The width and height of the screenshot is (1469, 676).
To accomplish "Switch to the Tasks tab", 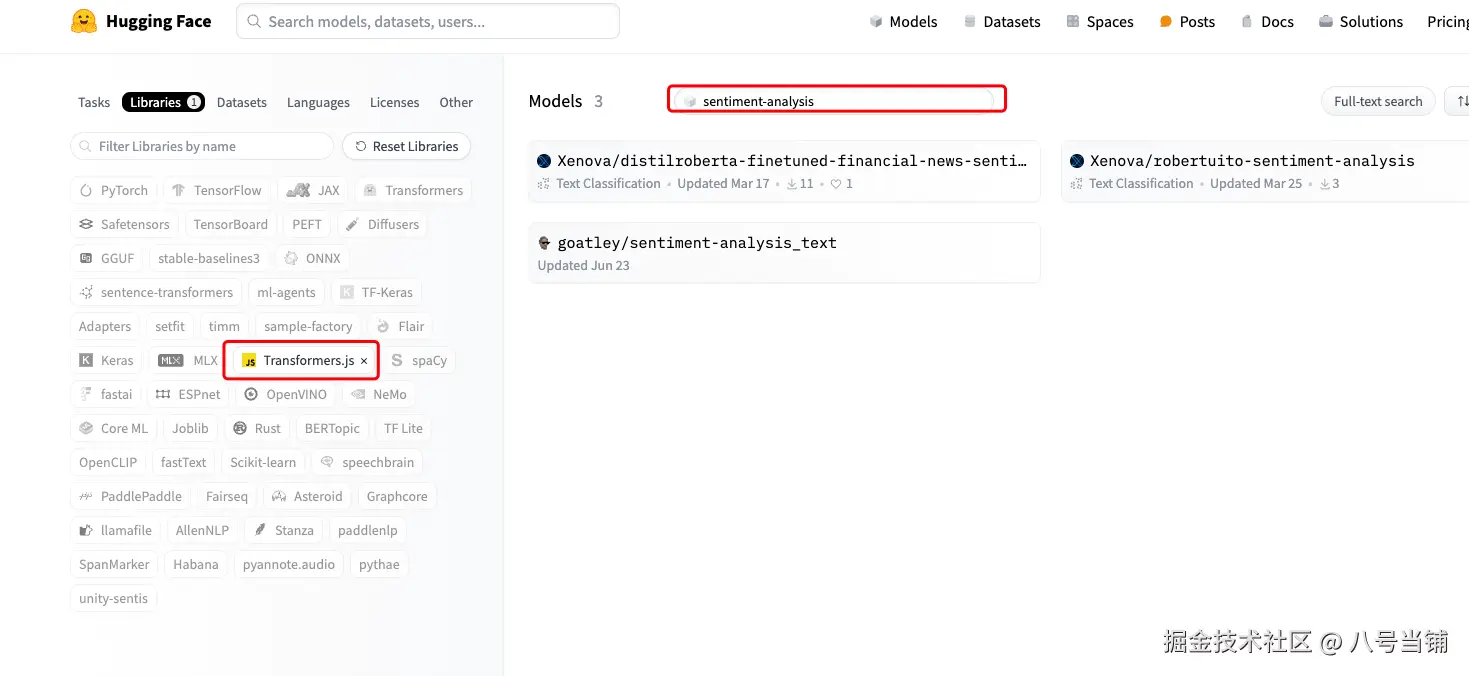I will 94,102.
